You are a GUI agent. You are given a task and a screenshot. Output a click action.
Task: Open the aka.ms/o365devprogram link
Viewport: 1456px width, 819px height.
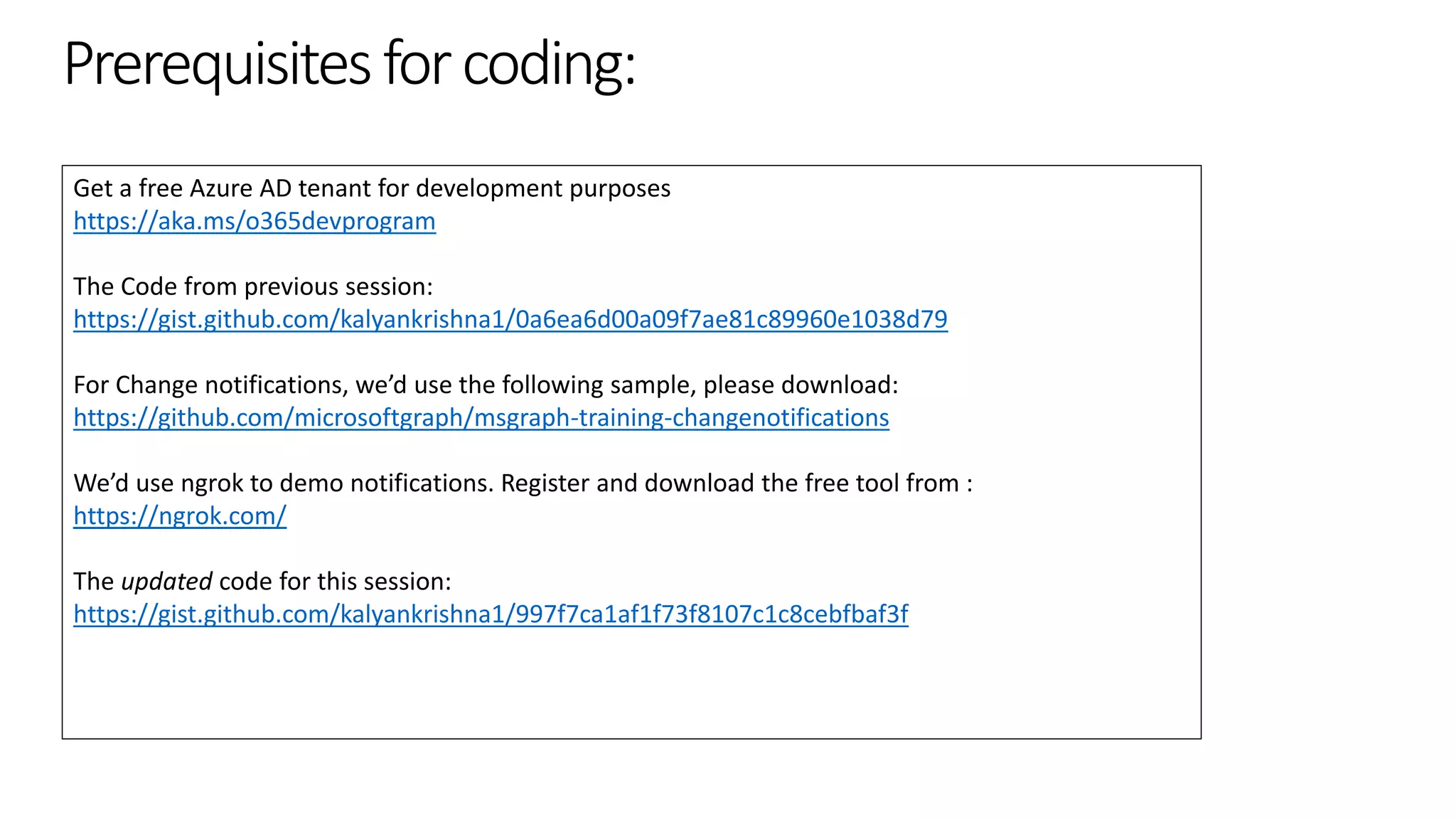pos(254,221)
